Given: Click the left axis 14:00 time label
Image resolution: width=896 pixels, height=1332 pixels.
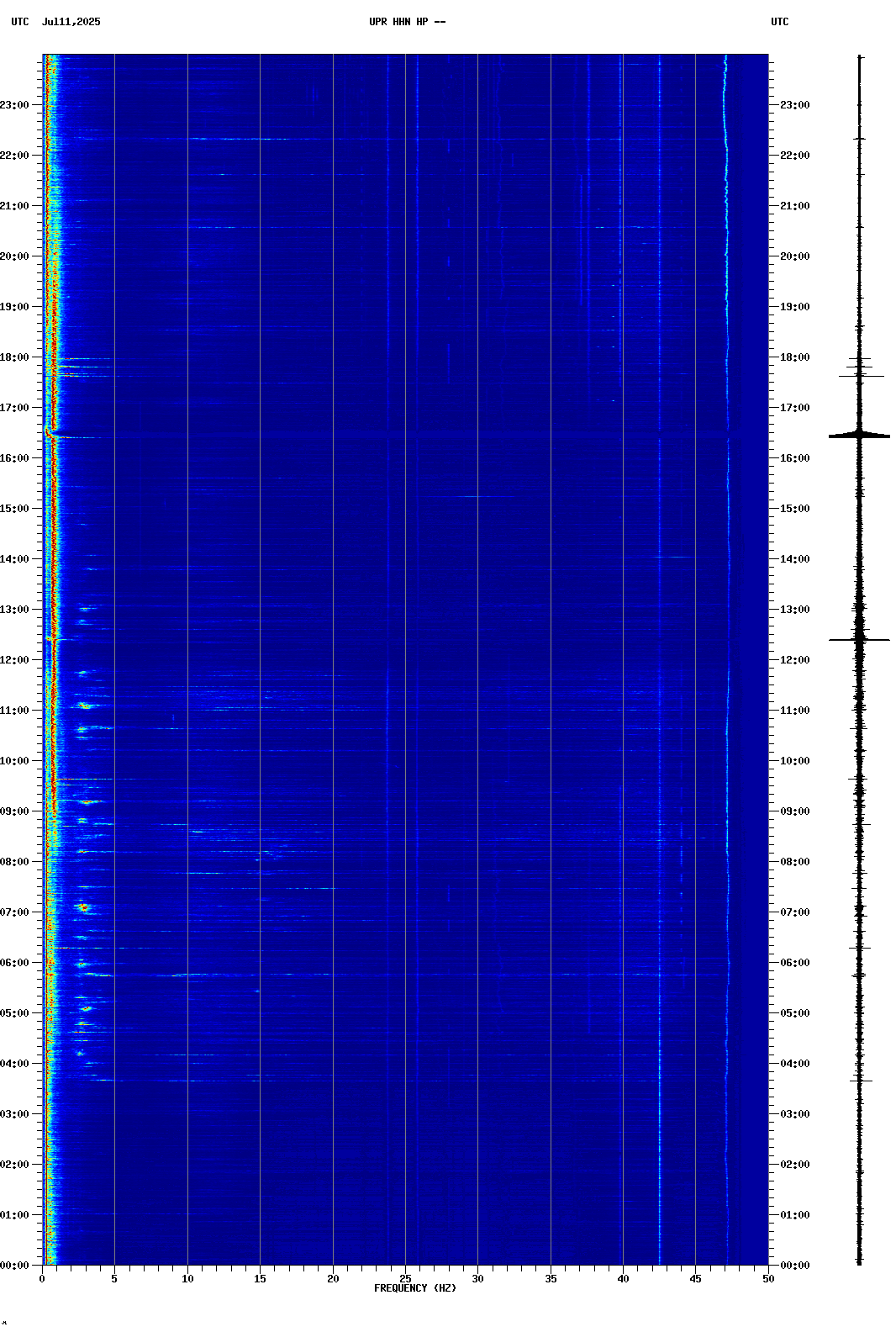Looking at the screenshot, I should (x=14, y=559).
